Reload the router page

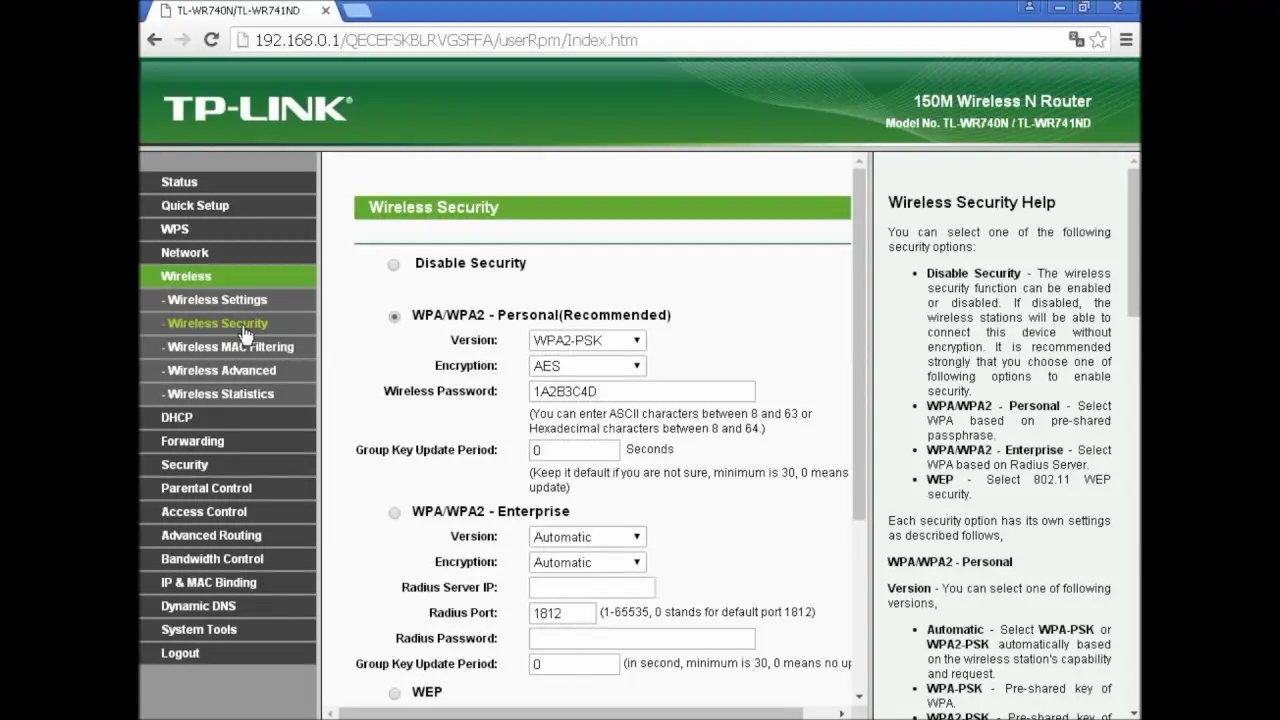(x=211, y=40)
